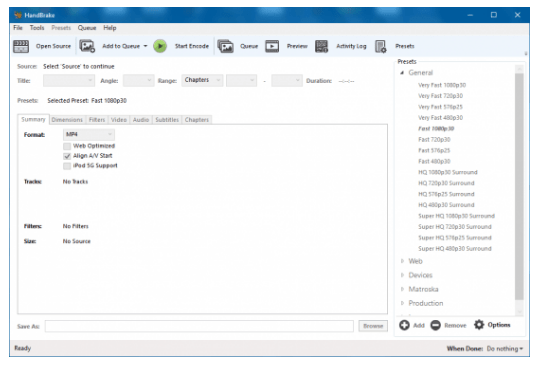The height and width of the screenshot is (365, 538).
Task: Click the Add to Queue picture icon
Action: [x=87, y=46]
